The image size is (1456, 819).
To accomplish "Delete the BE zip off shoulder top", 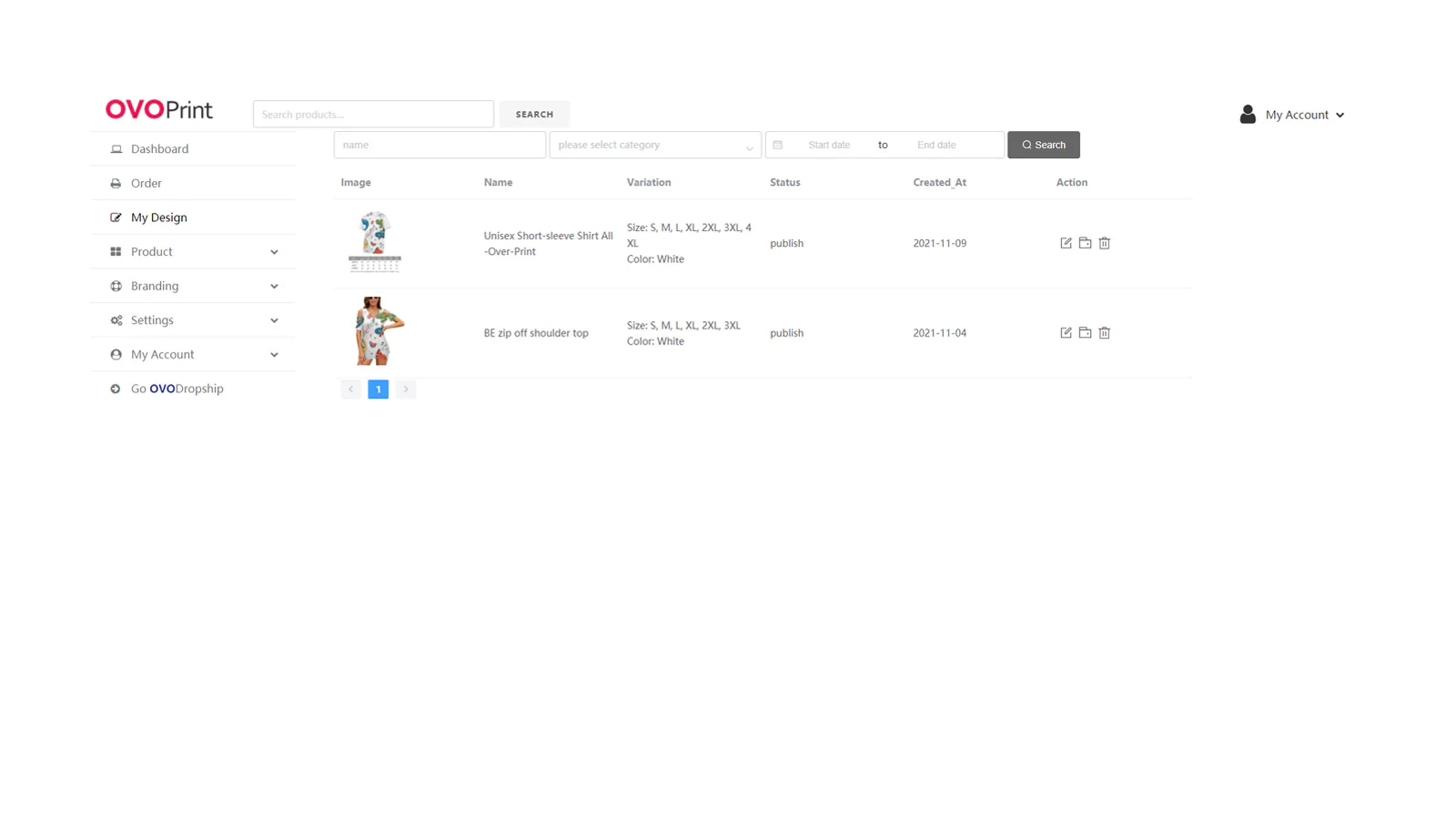I will pyautogui.click(x=1104, y=333).
